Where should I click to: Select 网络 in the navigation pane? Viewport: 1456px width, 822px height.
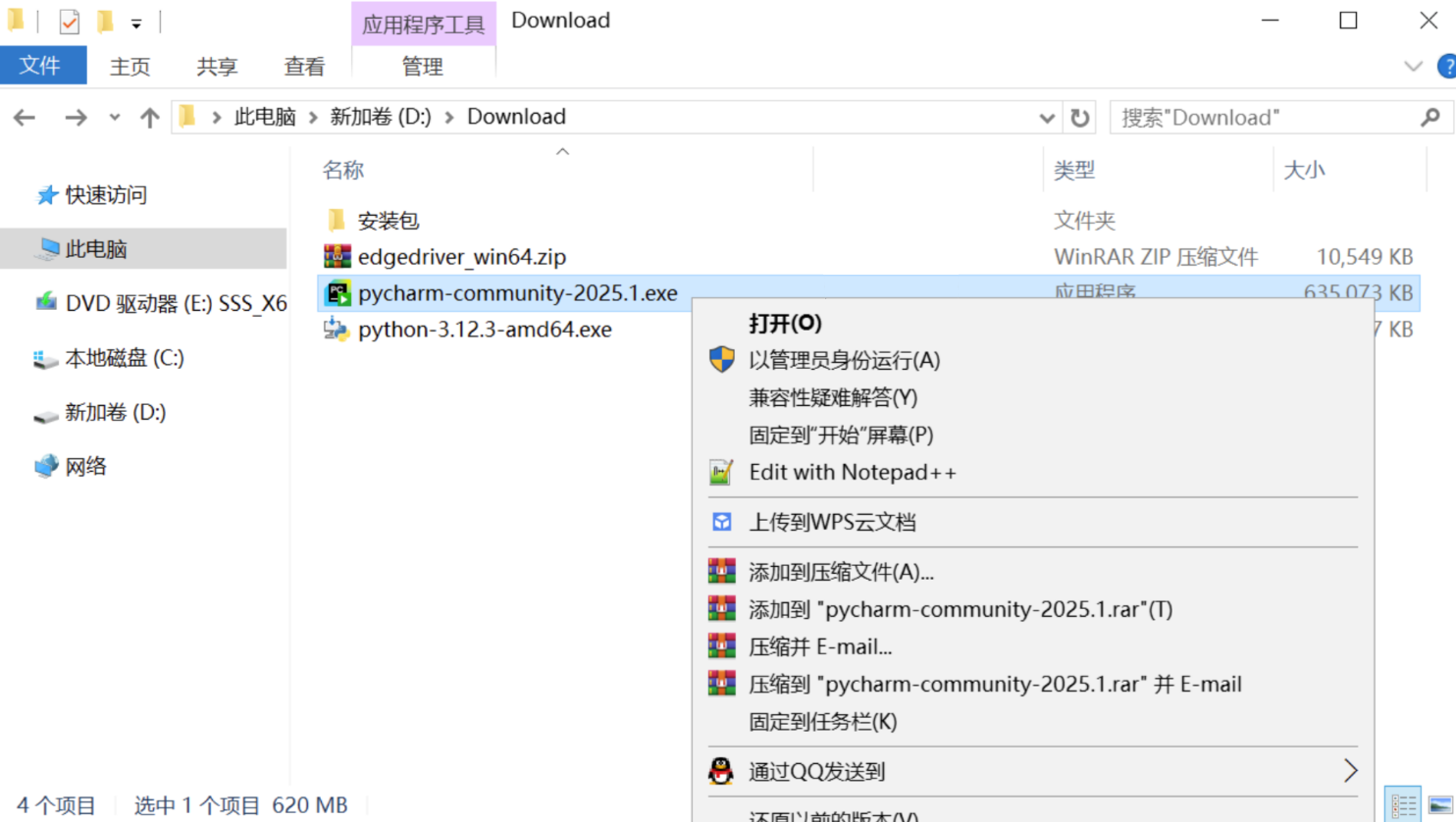[71, 467]
